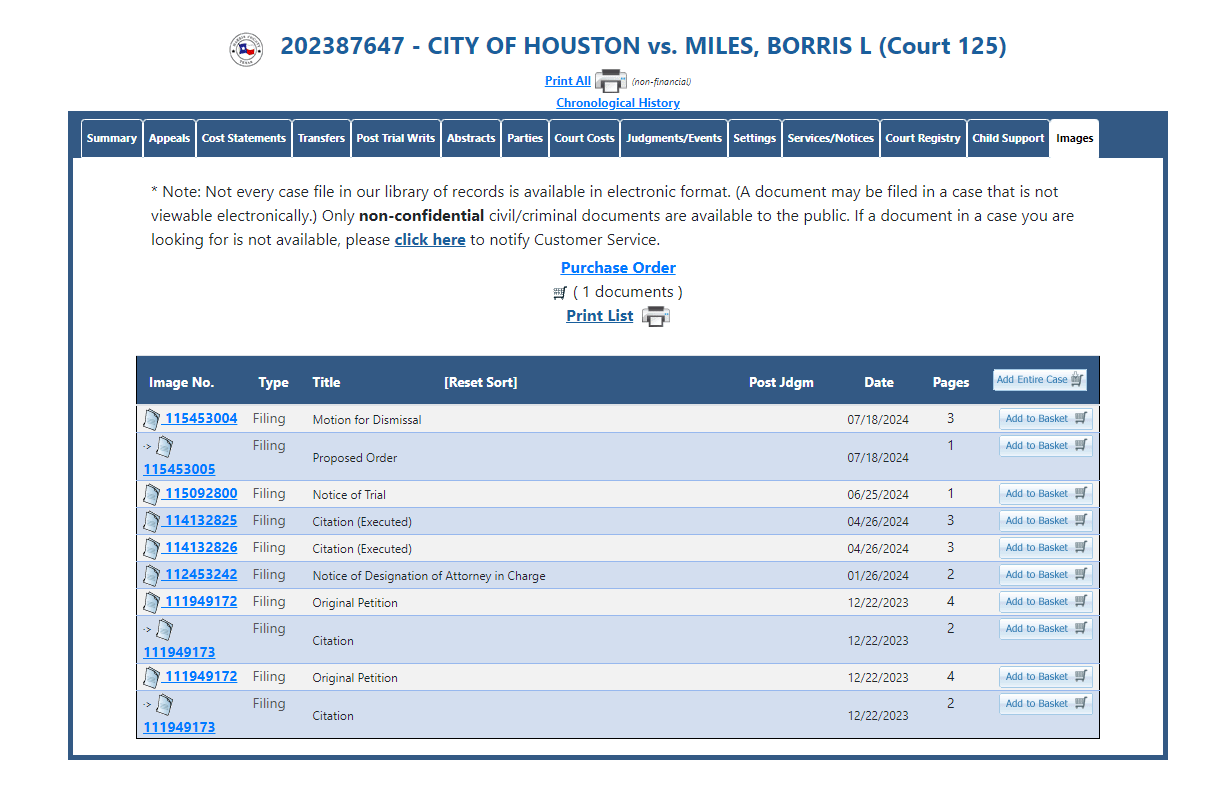Viewport: 1206px width, 795px height.
Task: Follow the click here customer service link
Action: click(x=430, y=240)
